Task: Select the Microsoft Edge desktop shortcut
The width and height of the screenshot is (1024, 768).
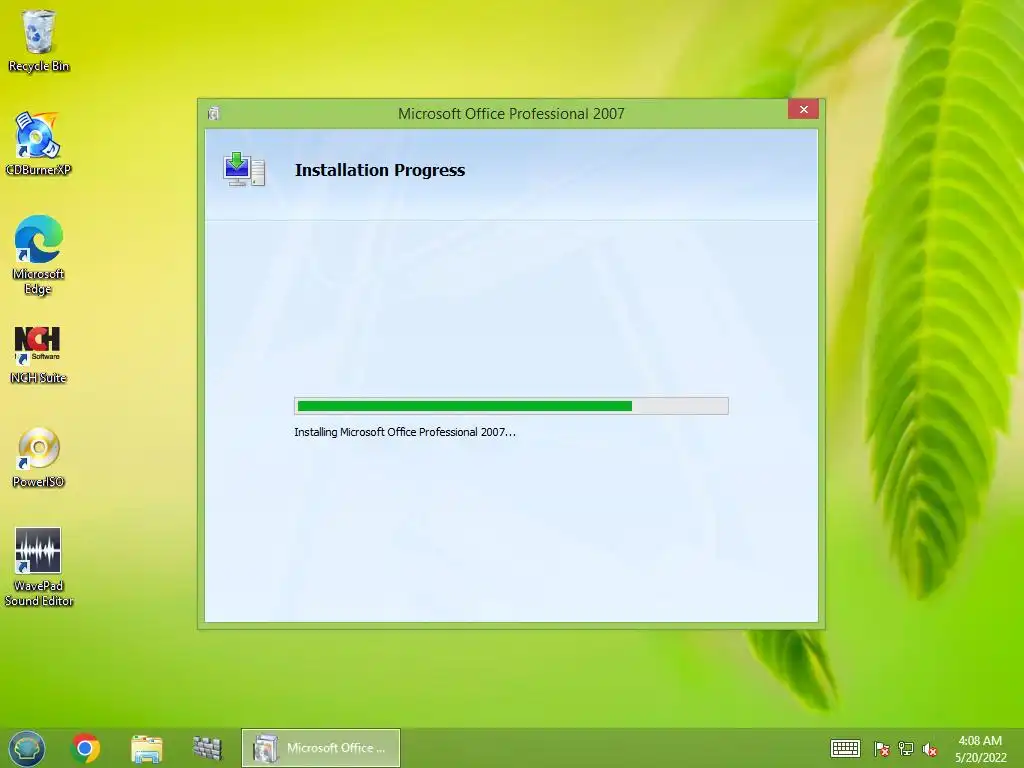Action: [x=38, y=255]
